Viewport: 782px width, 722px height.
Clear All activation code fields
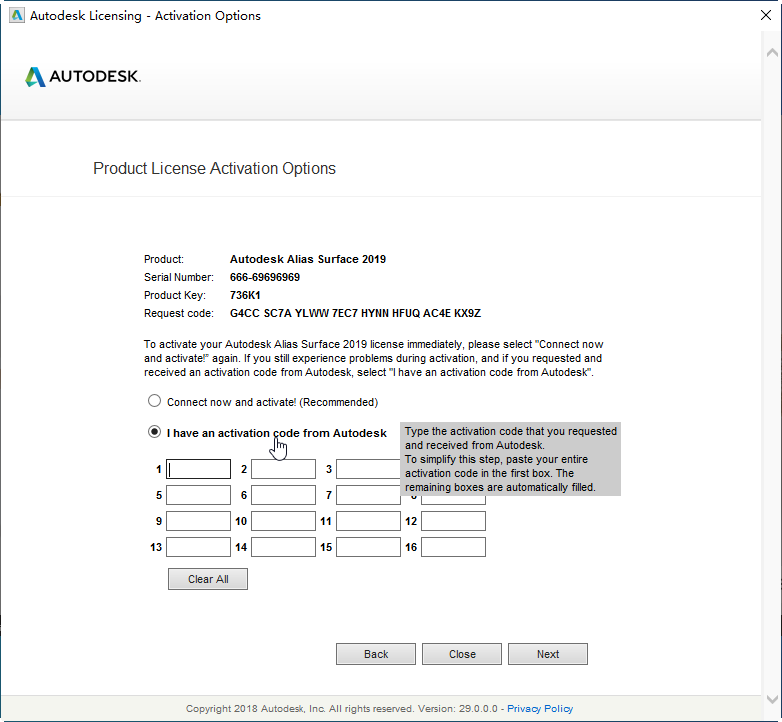[x=208, y=579]
